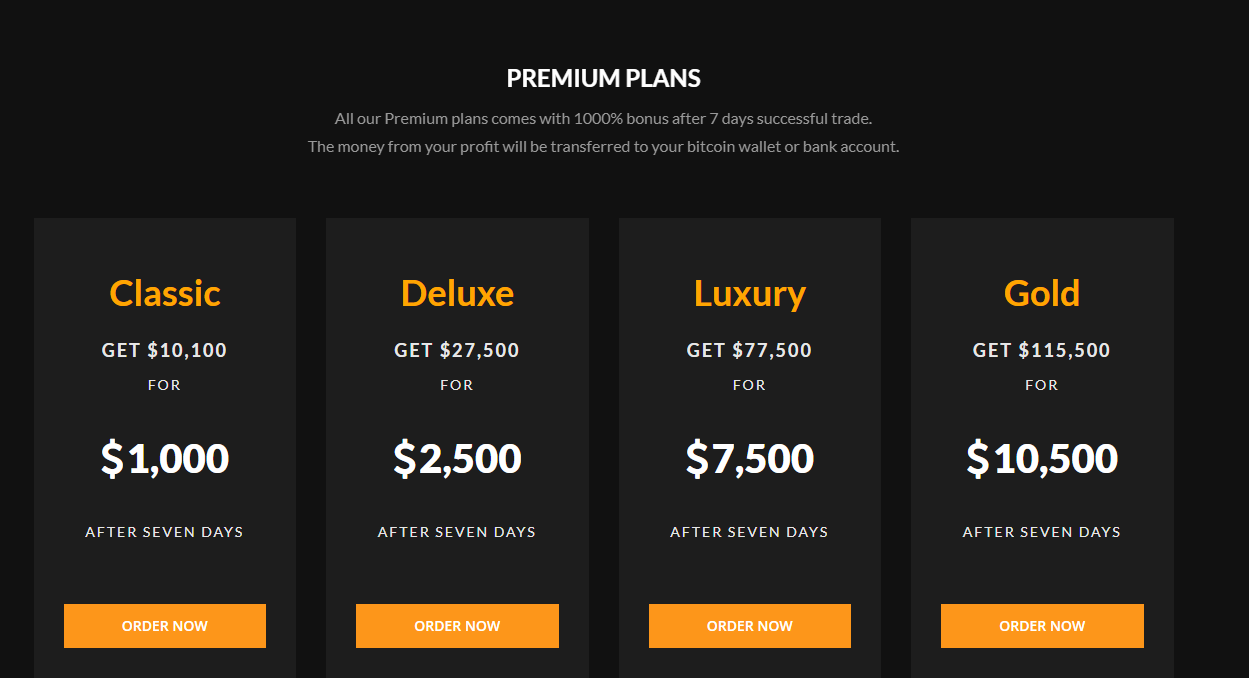1249x678 pixels.
Task: Click the $2,500 price
Action: point(457,459)
